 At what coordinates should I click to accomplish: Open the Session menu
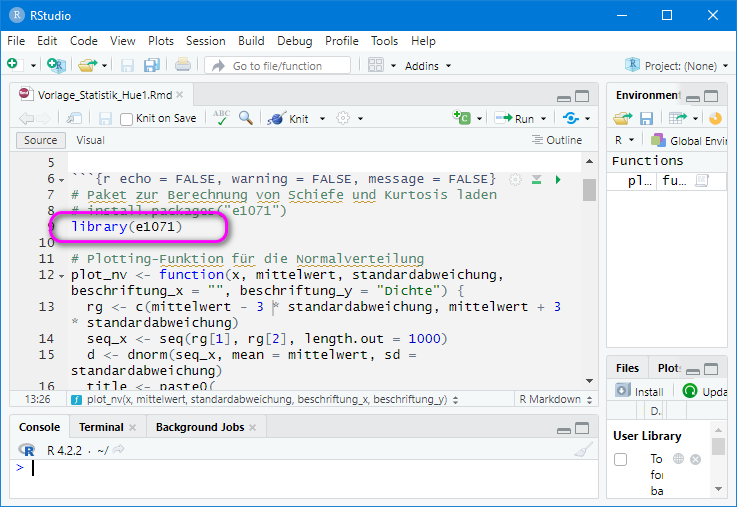pyautogui.click(x=205, y=41)
